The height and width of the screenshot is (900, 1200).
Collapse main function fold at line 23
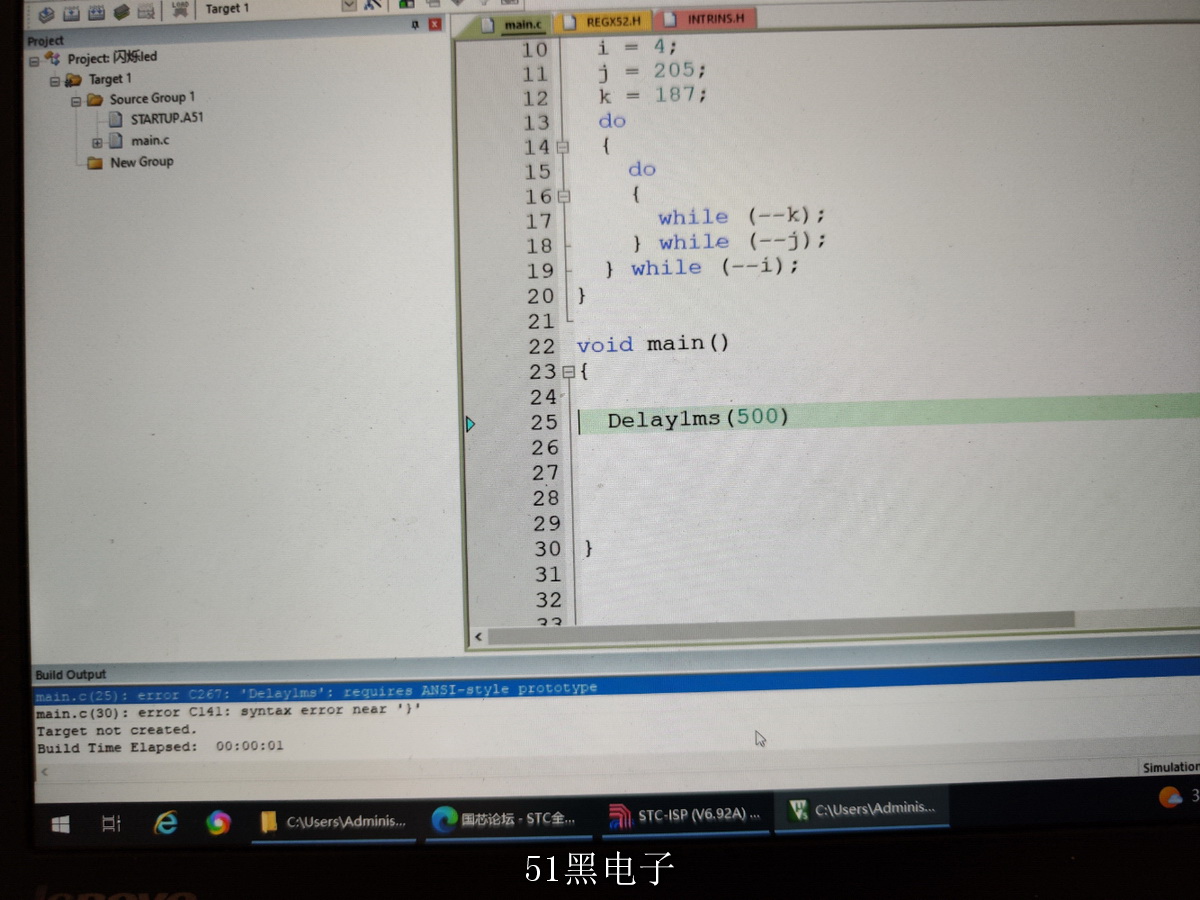[x=567, y=372]
